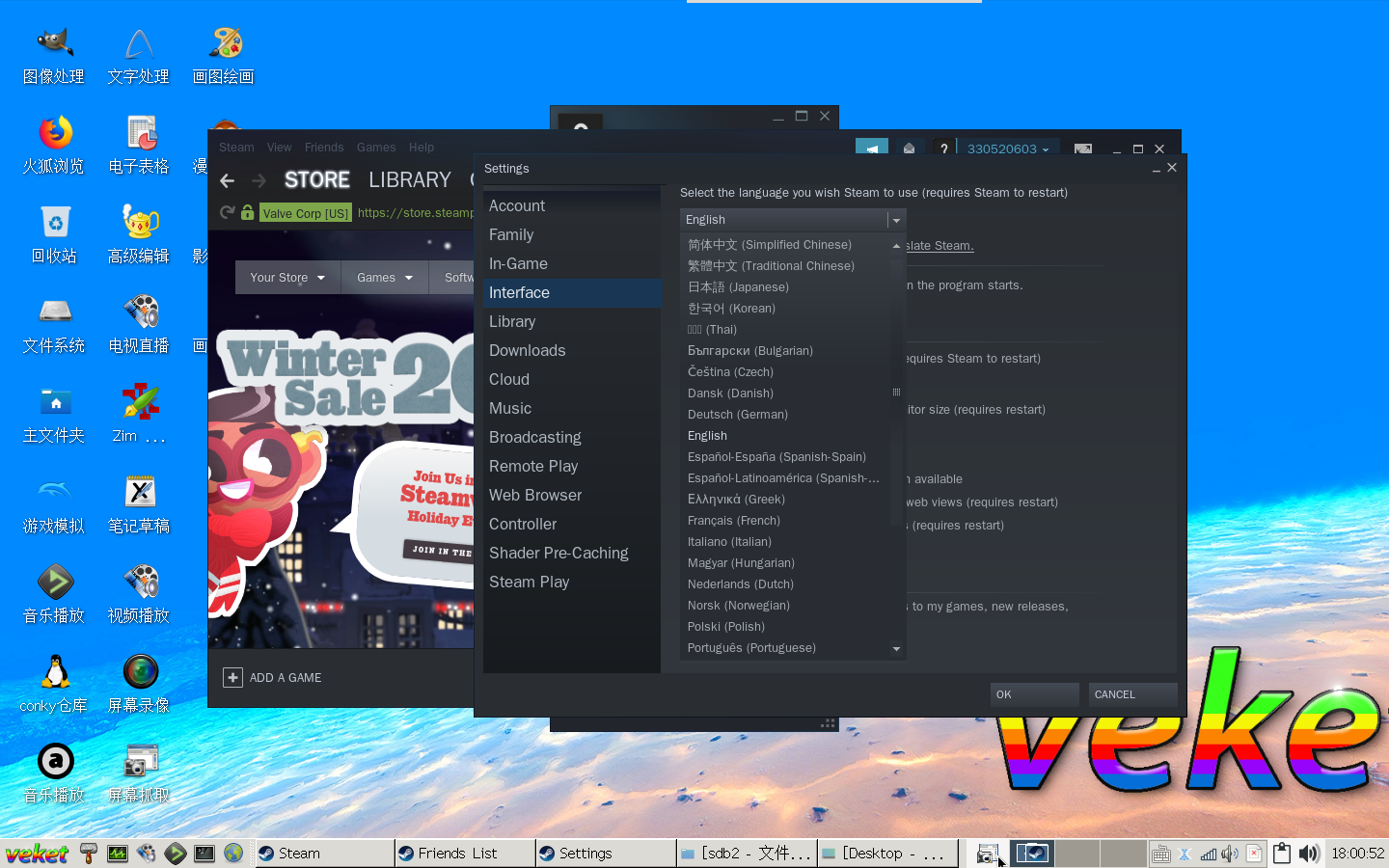Click Steam's back arrow navigation icon

(228, 180)
